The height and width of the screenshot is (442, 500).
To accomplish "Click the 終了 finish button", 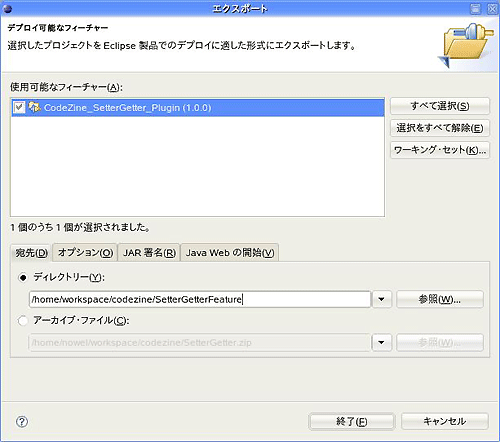I will (352, 422).
